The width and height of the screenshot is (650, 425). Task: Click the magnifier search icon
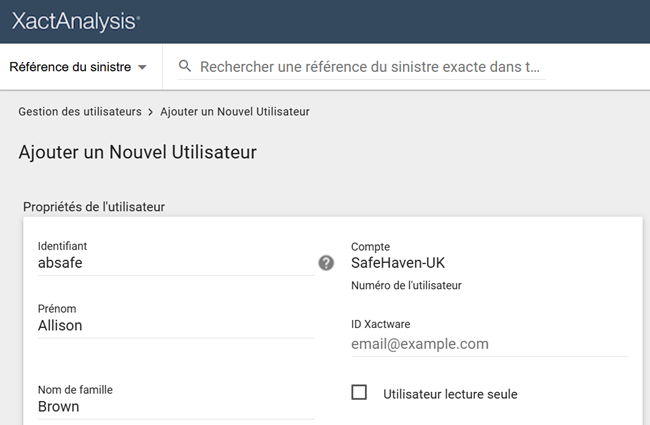click(x=185, y=67)
